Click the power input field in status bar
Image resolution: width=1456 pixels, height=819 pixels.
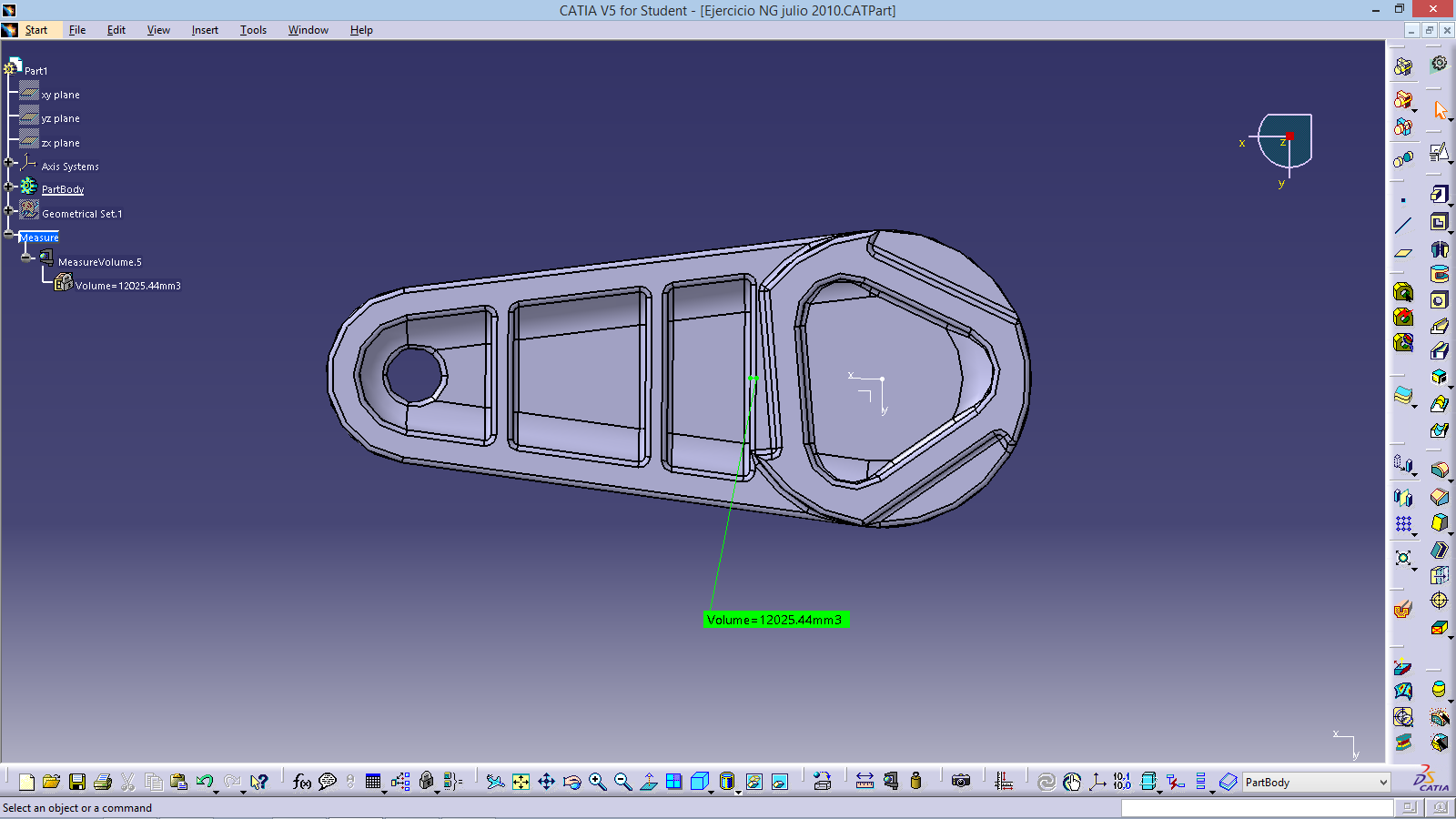(x=1257, y=808)
